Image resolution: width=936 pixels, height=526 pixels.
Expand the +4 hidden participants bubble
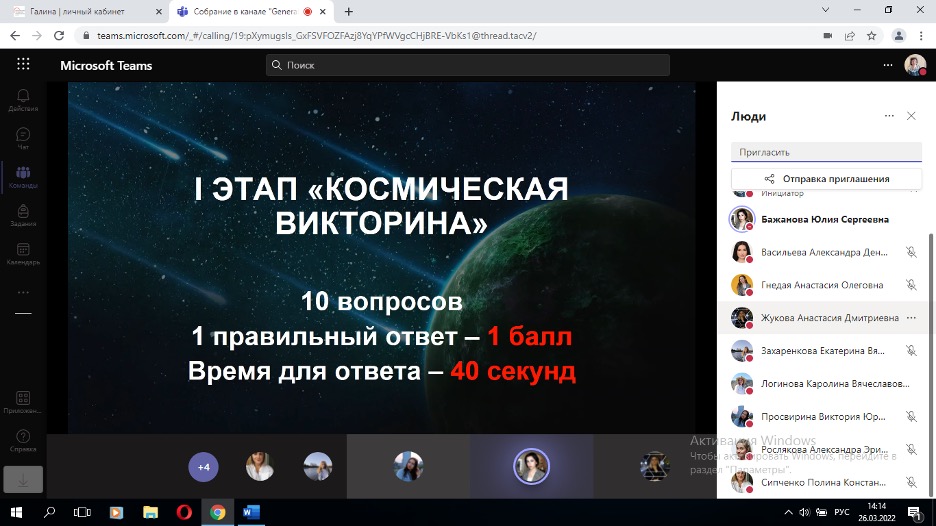(x=203, y=467)
